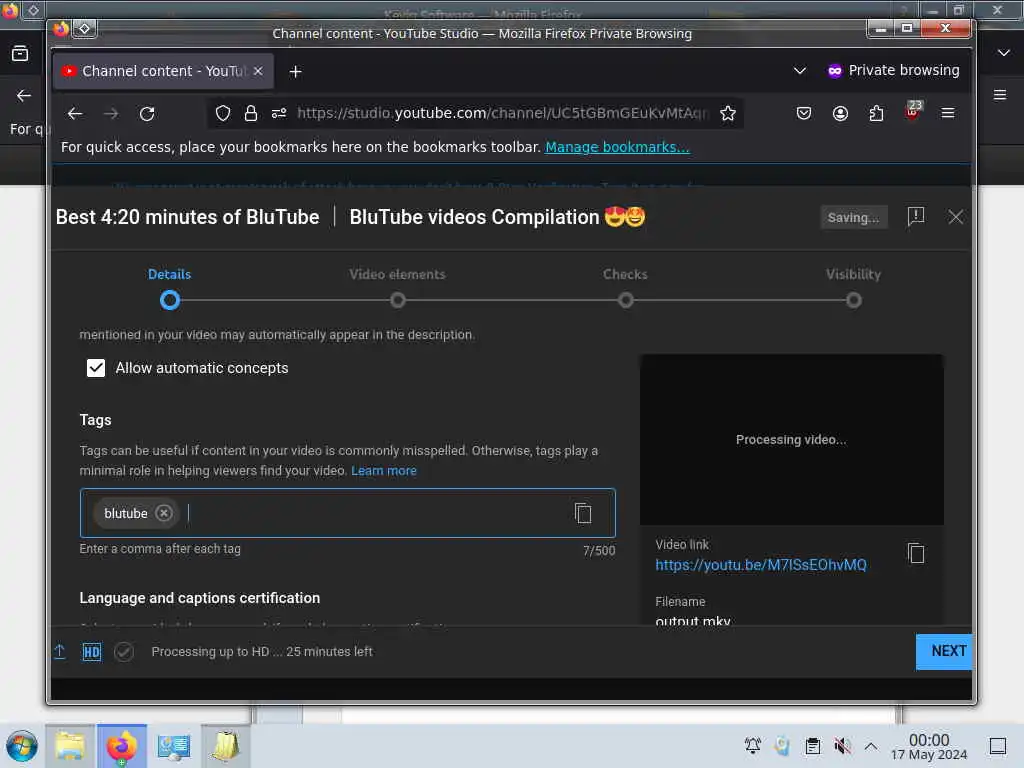This screenshot has height=768, width=1024.
Task: Open the Windows Start menu
Action: click(22, 746)
